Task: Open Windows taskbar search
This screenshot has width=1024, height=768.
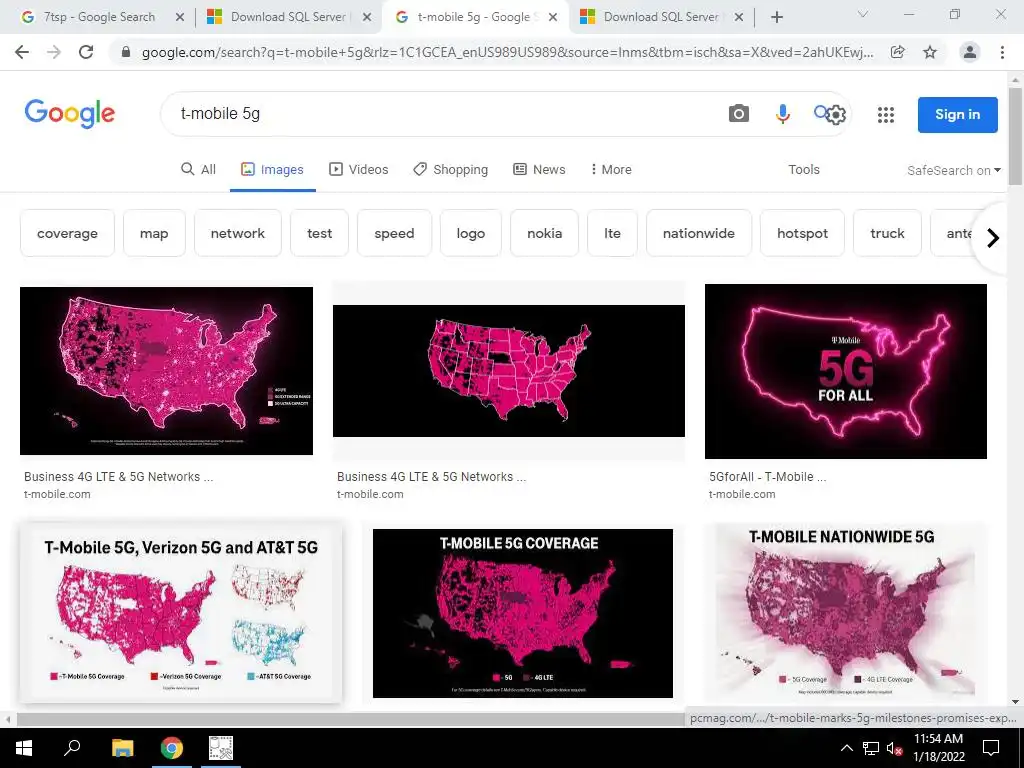Action: click(x=72, y=748)
